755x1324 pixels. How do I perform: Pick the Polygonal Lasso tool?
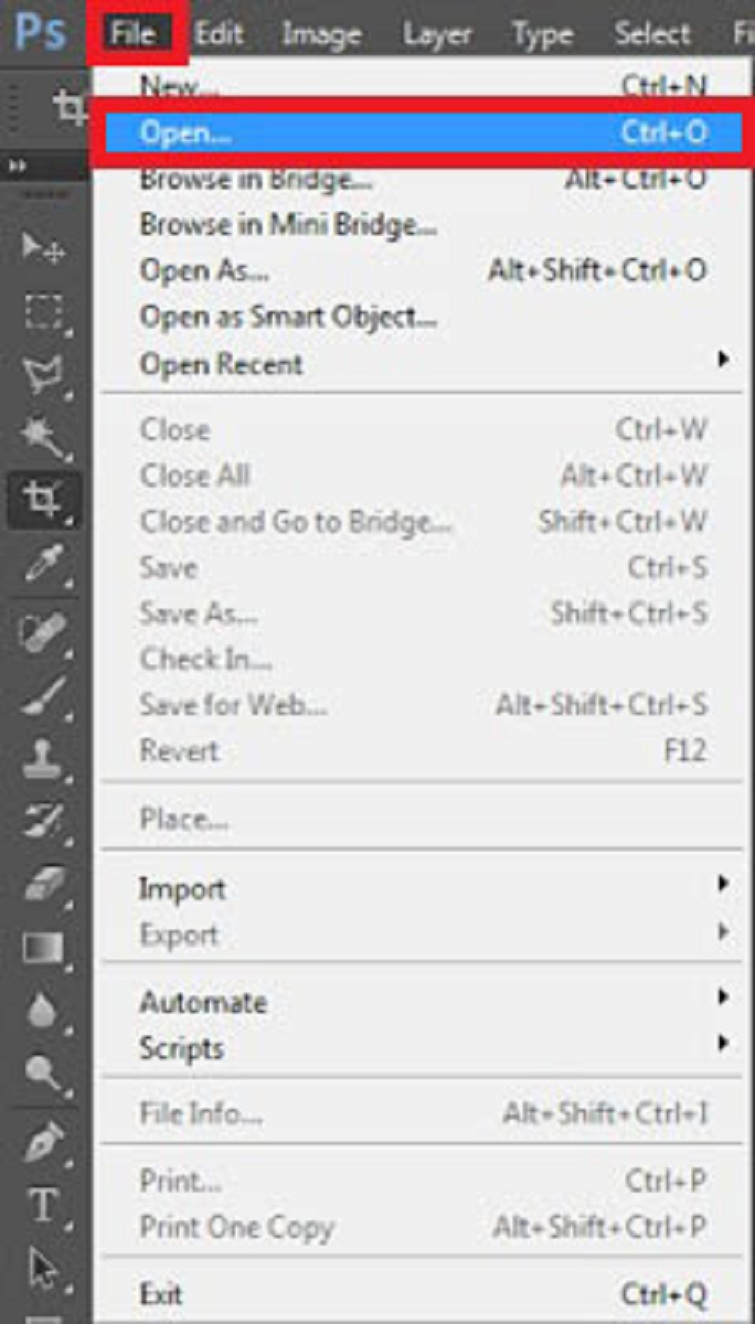pyautogui.click(x=42, y=372)
